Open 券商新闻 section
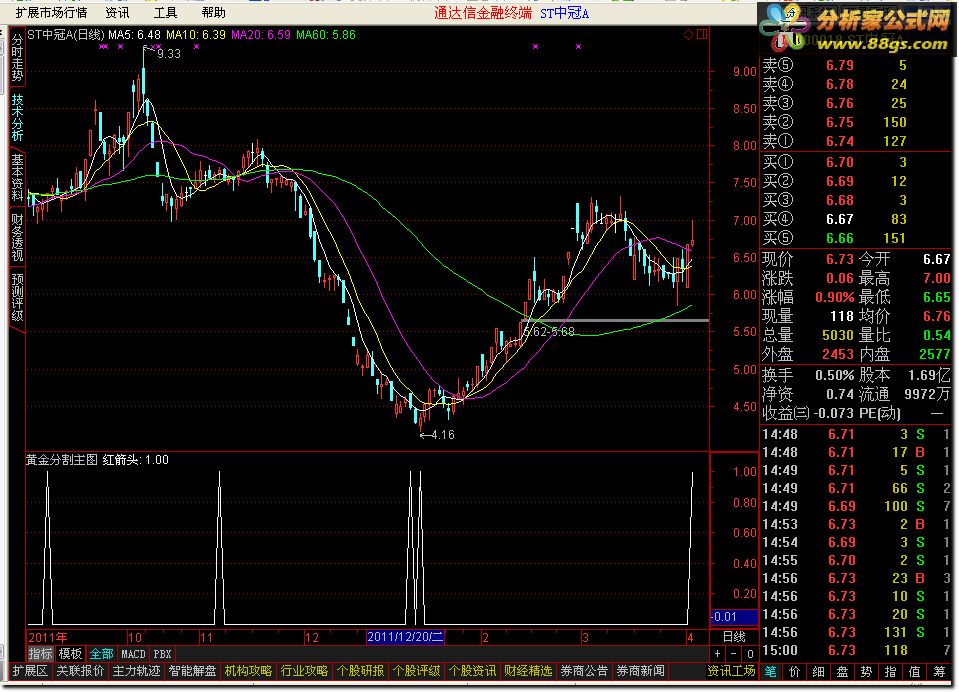Image resolution: width=959 pixels, height=692 pixels. coord(641,671)
